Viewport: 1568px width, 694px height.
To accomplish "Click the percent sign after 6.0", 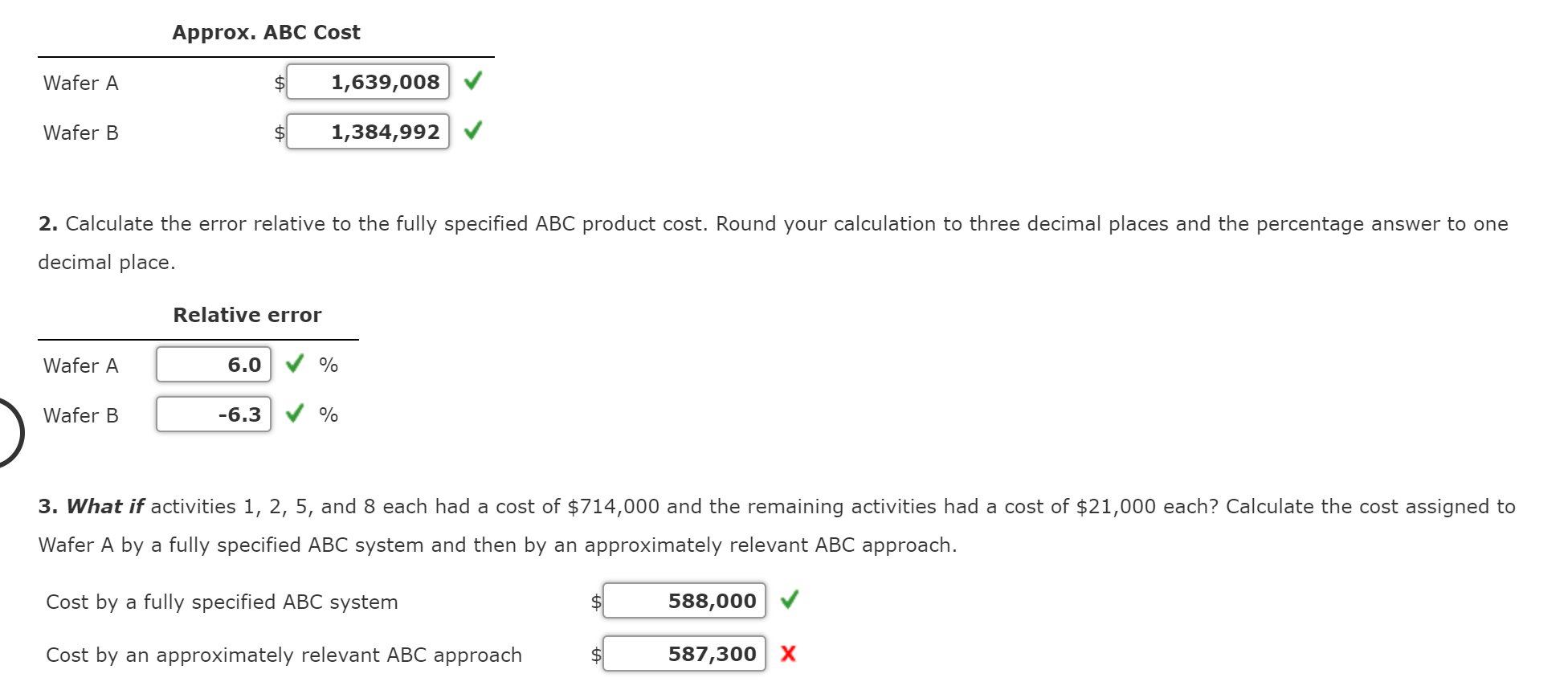I will (328, 364).
